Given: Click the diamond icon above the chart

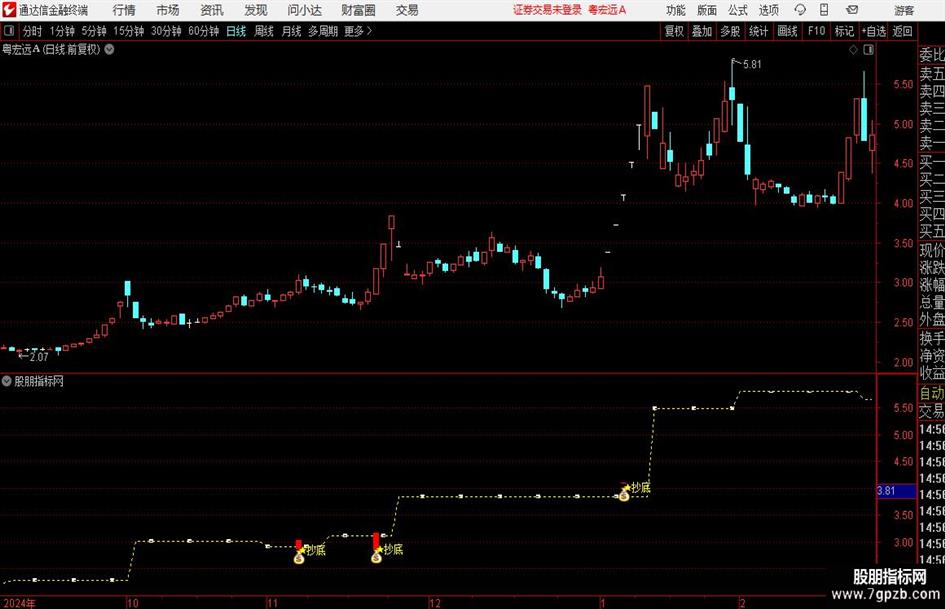Looking at the screenshot, I should pos(853,50).
